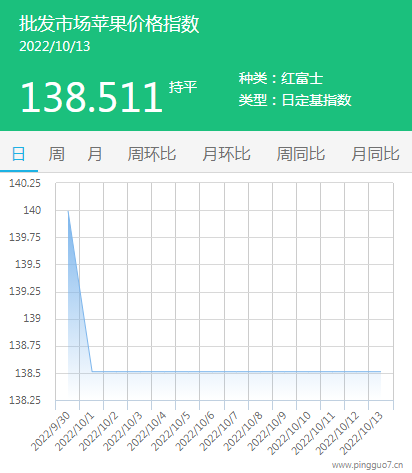Viewport: 412px width, 473px height.
Task: Open the www.pingguo7.cn watermark link
Action: 367,465
